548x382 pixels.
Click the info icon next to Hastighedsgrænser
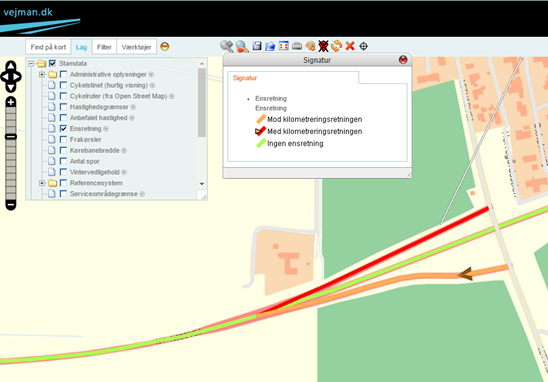[133, 107]
